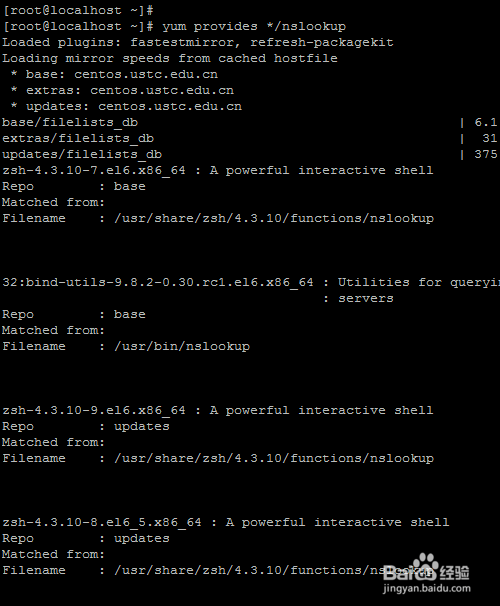This screenshot has width=500, height=606.
Task: Click the first zsh functions/nslookup filename path
Action: [274, 219]
